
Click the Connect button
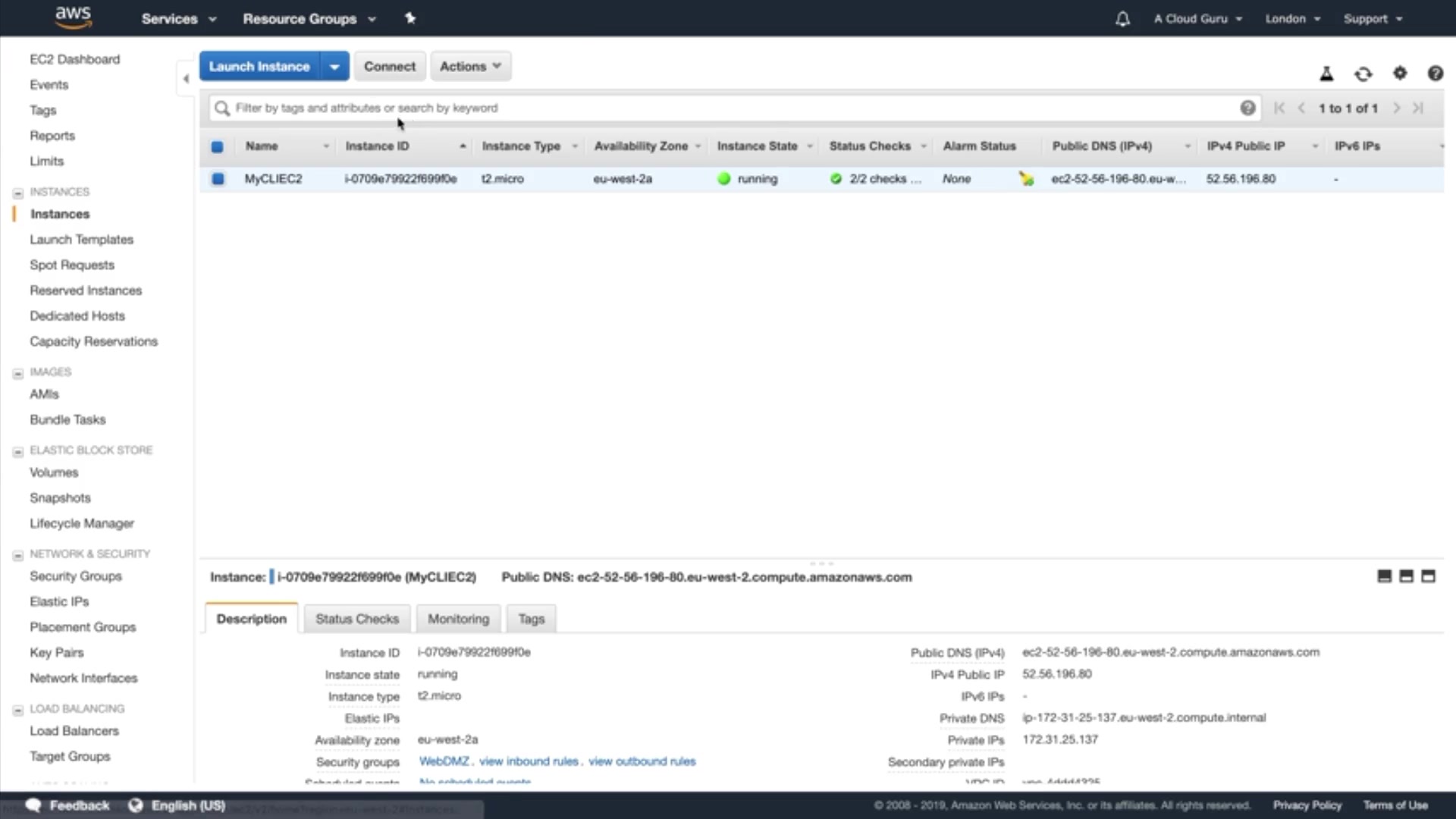390,66
